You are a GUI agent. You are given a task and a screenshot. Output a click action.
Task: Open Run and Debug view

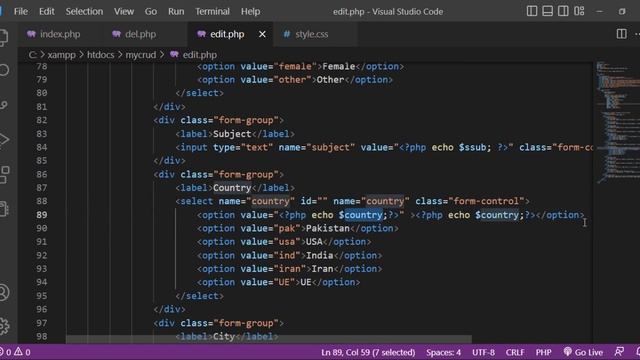(x=4, y=140)
